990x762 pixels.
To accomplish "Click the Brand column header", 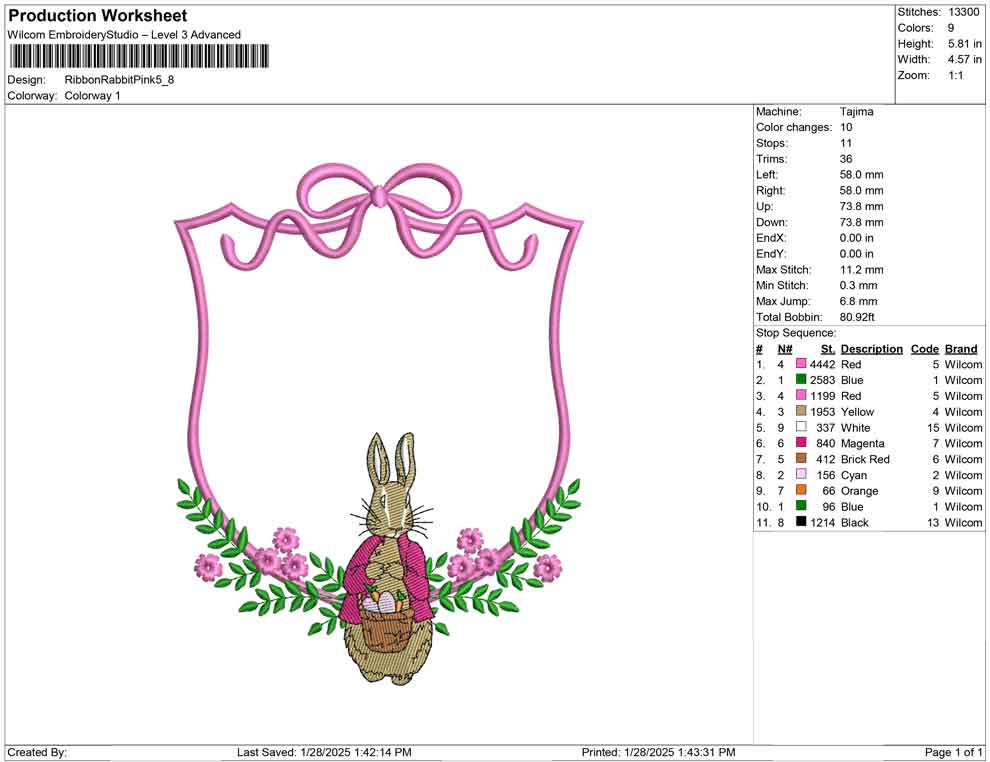I will point(961,349).
